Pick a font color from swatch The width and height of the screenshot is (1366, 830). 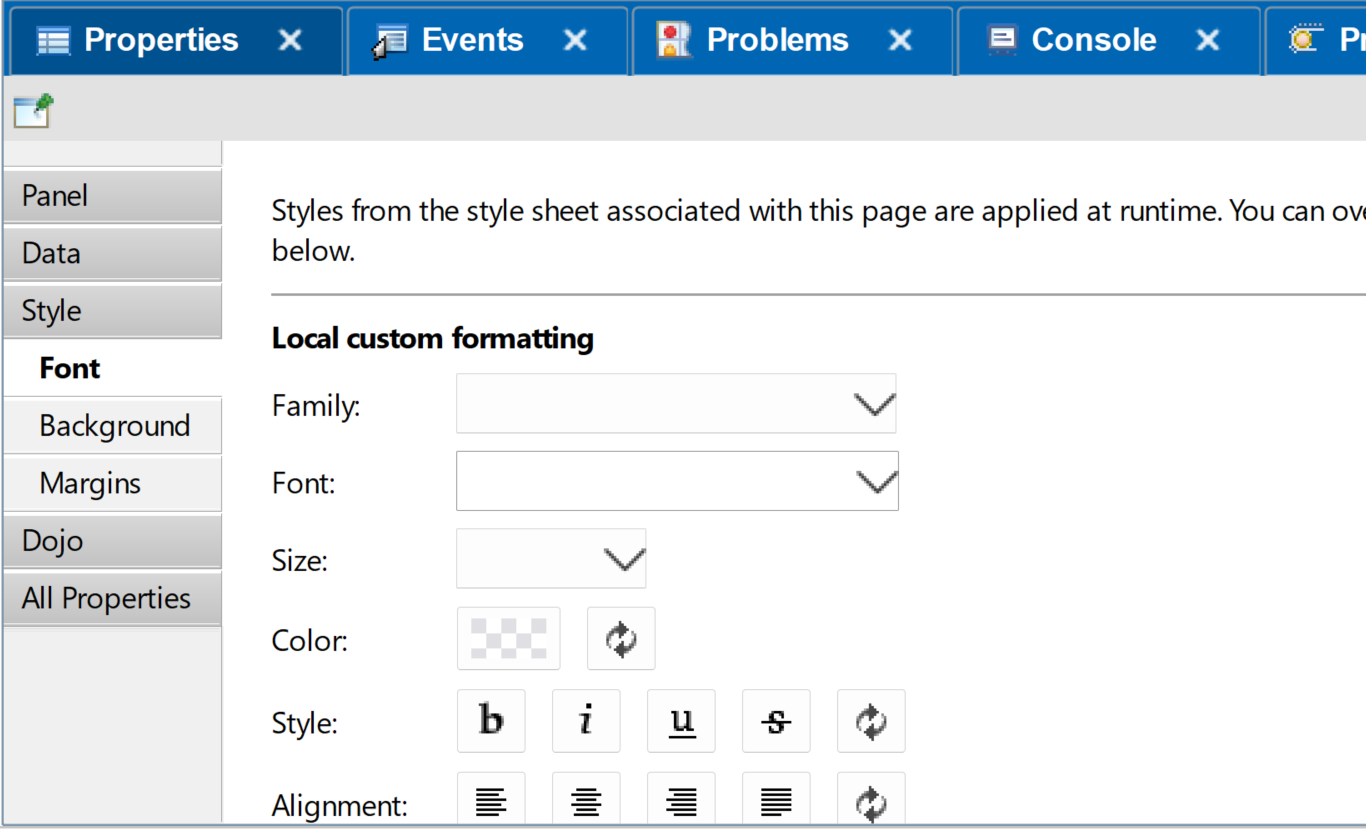point(509,639)
